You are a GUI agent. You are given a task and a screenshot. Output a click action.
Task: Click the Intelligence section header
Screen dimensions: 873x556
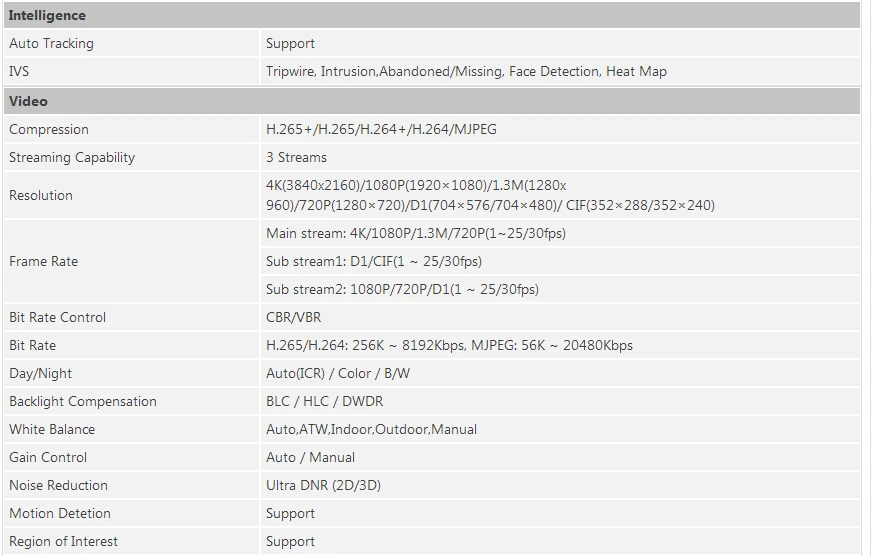(47, 16)
